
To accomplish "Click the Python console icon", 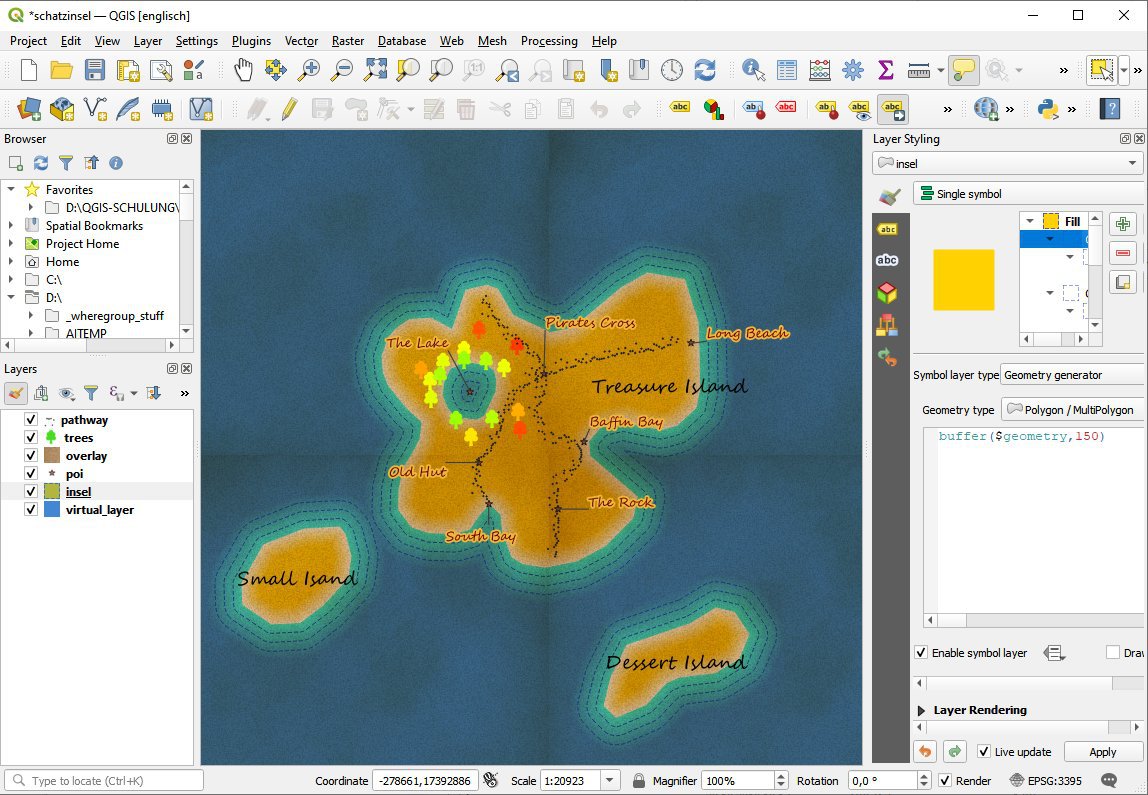I will (1048, 108).
